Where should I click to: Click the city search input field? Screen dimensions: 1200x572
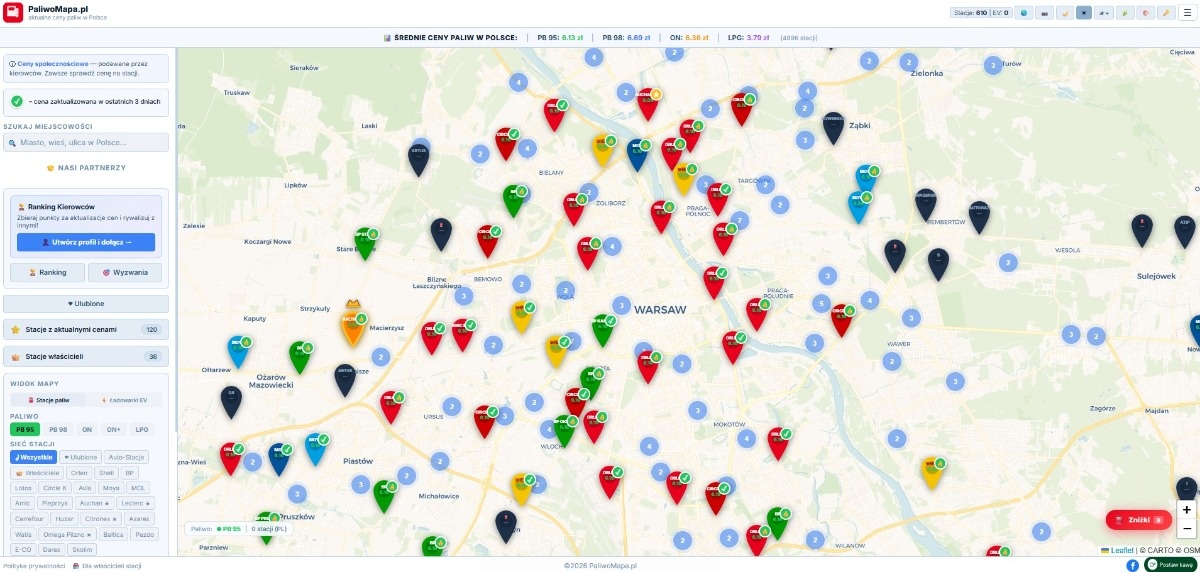click(86, 143)
